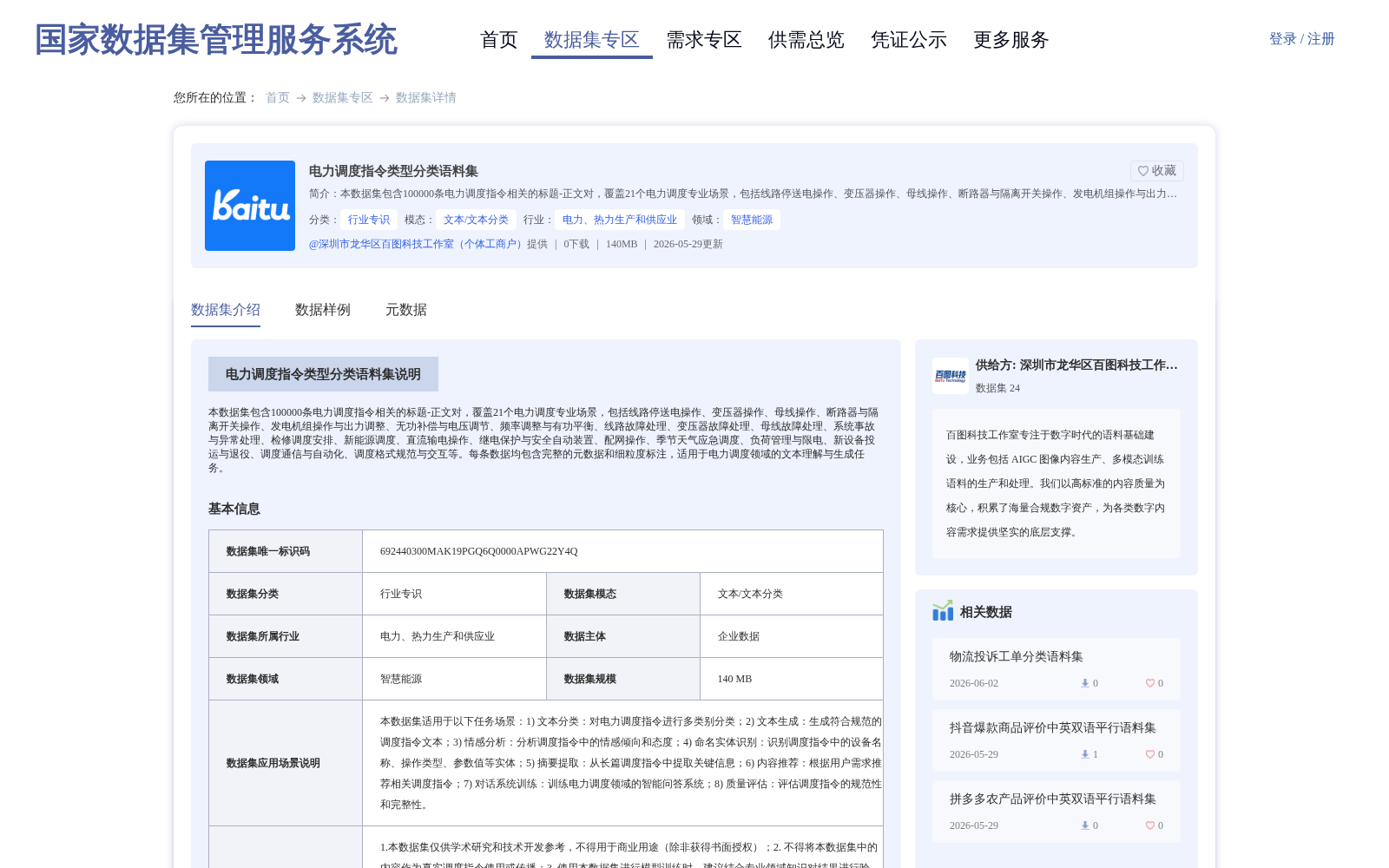Click the 基本信息 section heading
1389x868 pixels.
(x=234, y=509)
